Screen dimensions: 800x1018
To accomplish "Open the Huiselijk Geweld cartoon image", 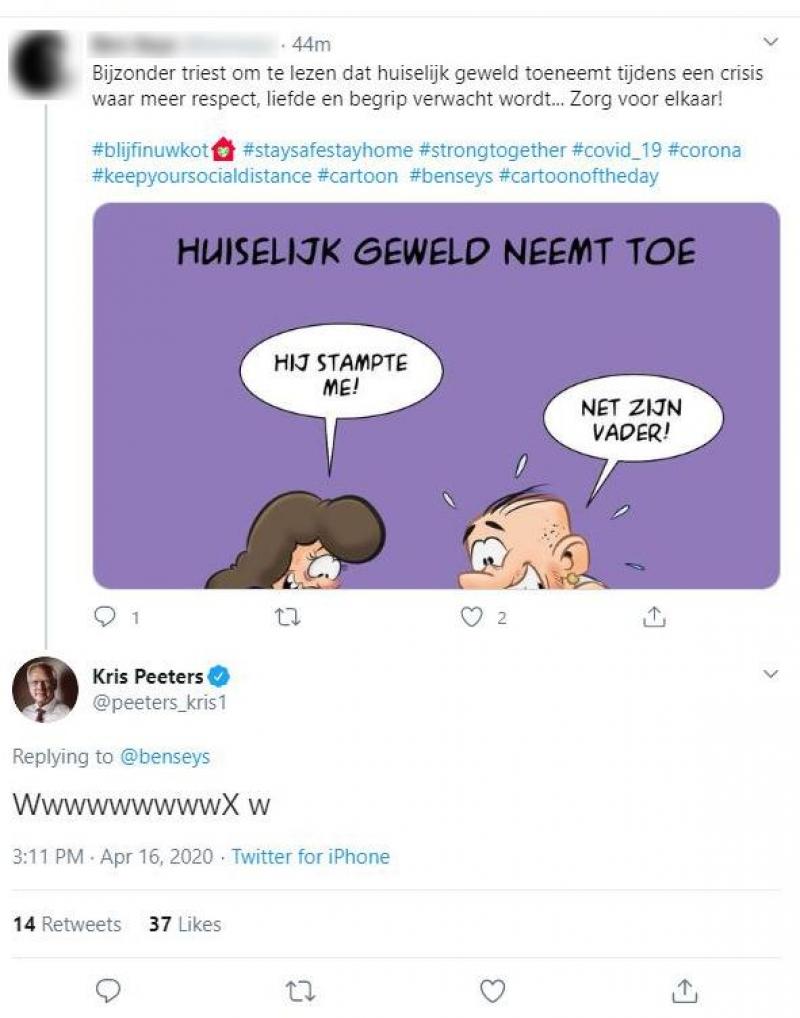I will point(436,396).
